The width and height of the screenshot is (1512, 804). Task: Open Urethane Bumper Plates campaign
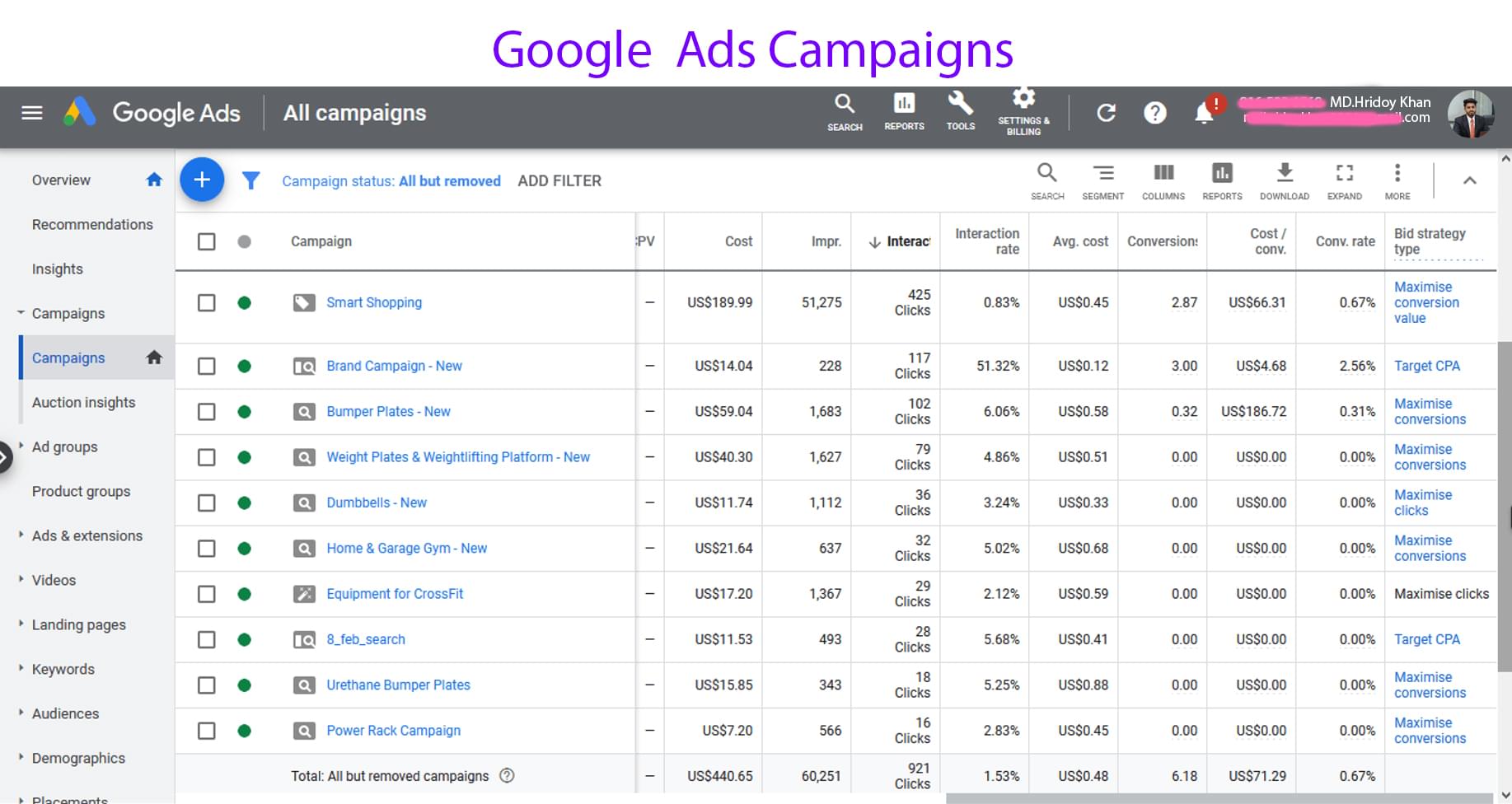398,685
